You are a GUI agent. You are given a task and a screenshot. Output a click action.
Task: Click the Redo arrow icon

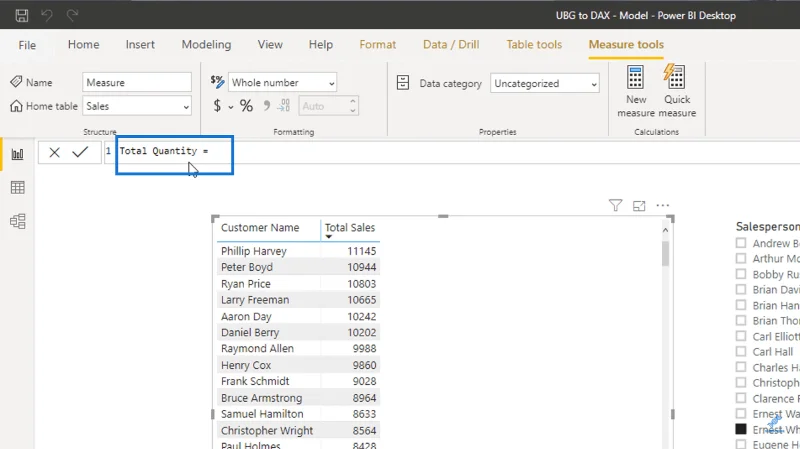(x=72, y=15)
